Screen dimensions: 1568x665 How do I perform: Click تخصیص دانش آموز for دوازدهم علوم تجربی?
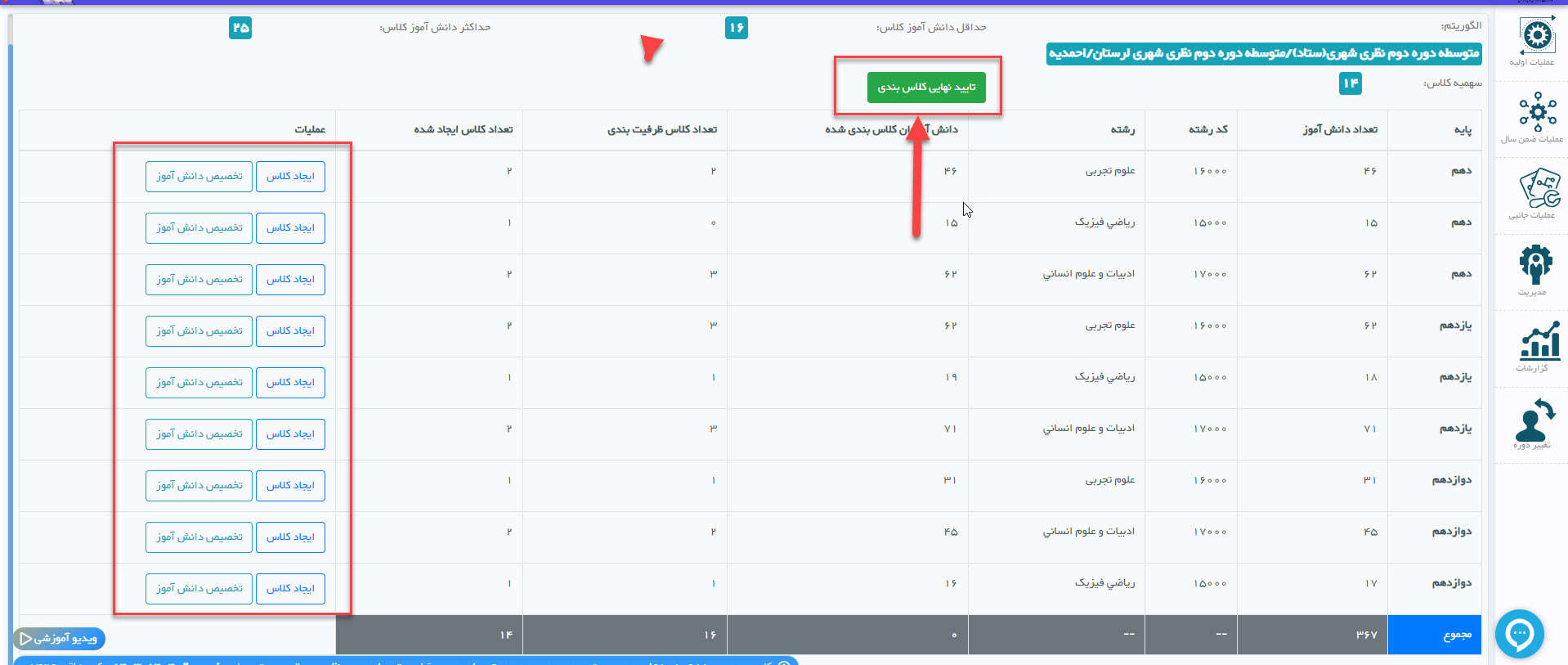pos(199,486)
